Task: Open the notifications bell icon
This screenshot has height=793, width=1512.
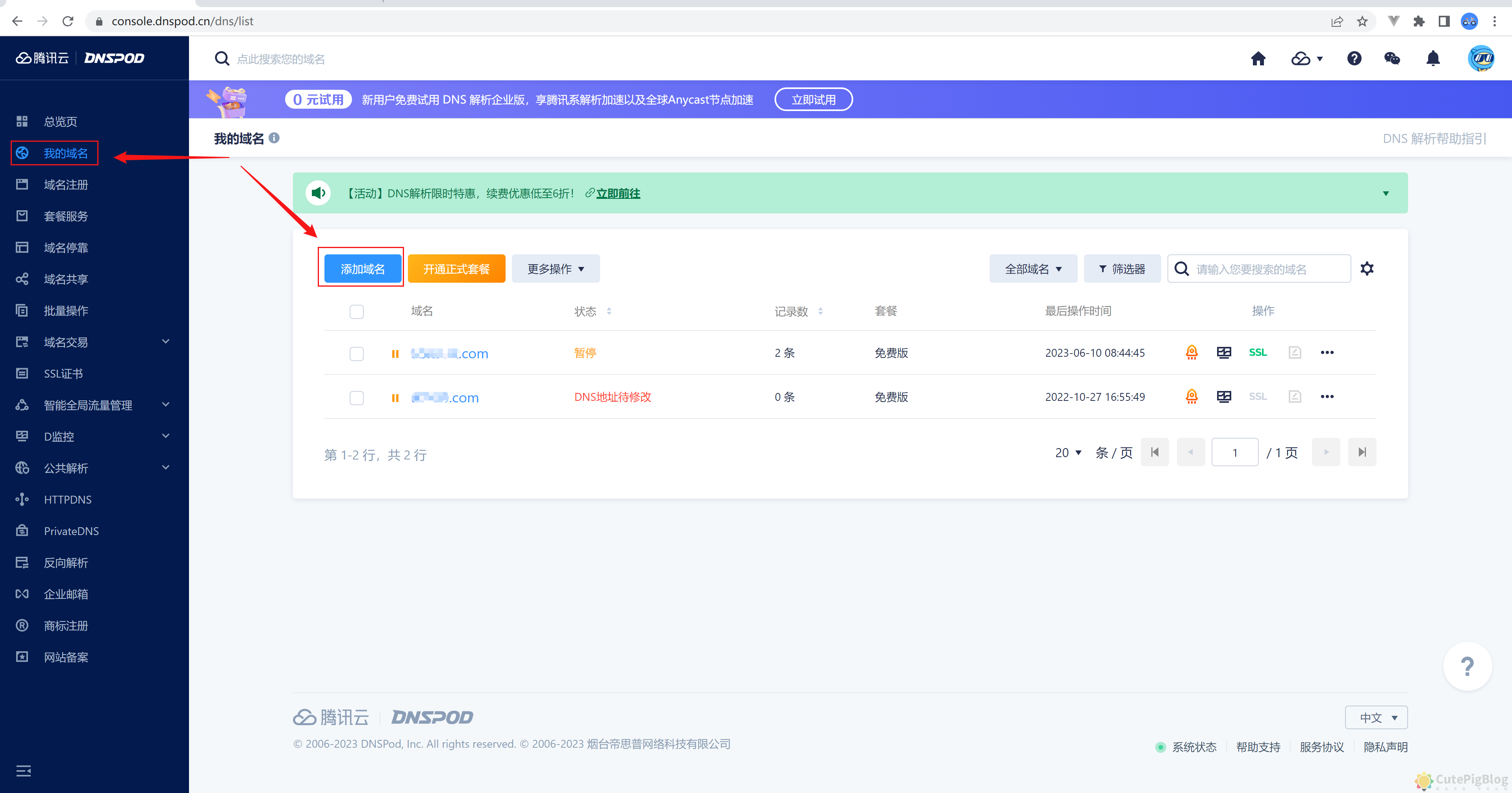Action: (x=1432, y=58)
